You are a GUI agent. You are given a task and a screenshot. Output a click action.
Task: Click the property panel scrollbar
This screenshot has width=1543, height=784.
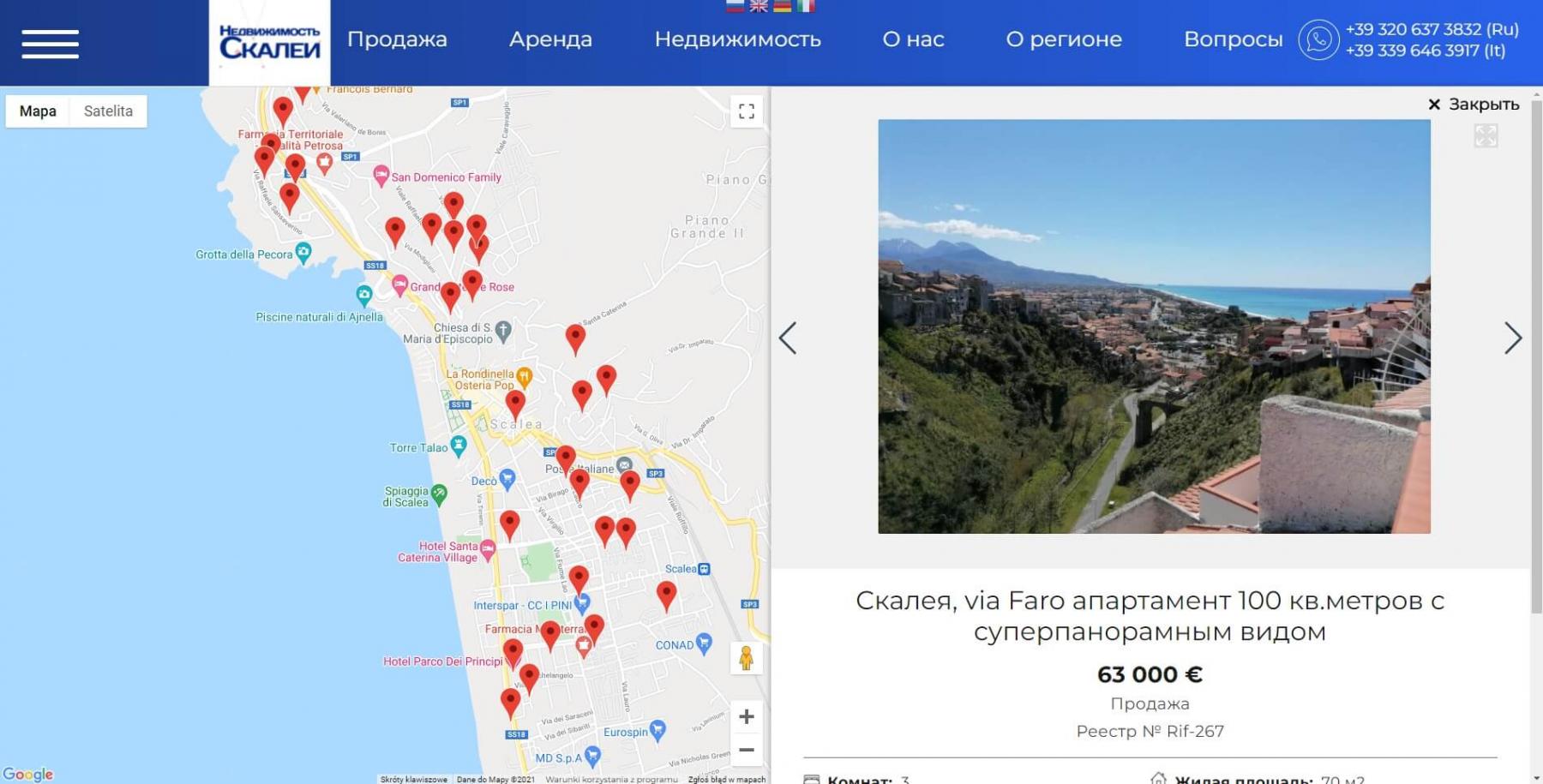(x=1536, y=356)
